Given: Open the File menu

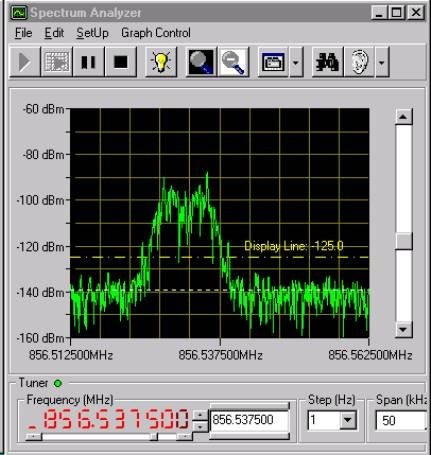Looking at the screenshot, I should coord(24,33).
